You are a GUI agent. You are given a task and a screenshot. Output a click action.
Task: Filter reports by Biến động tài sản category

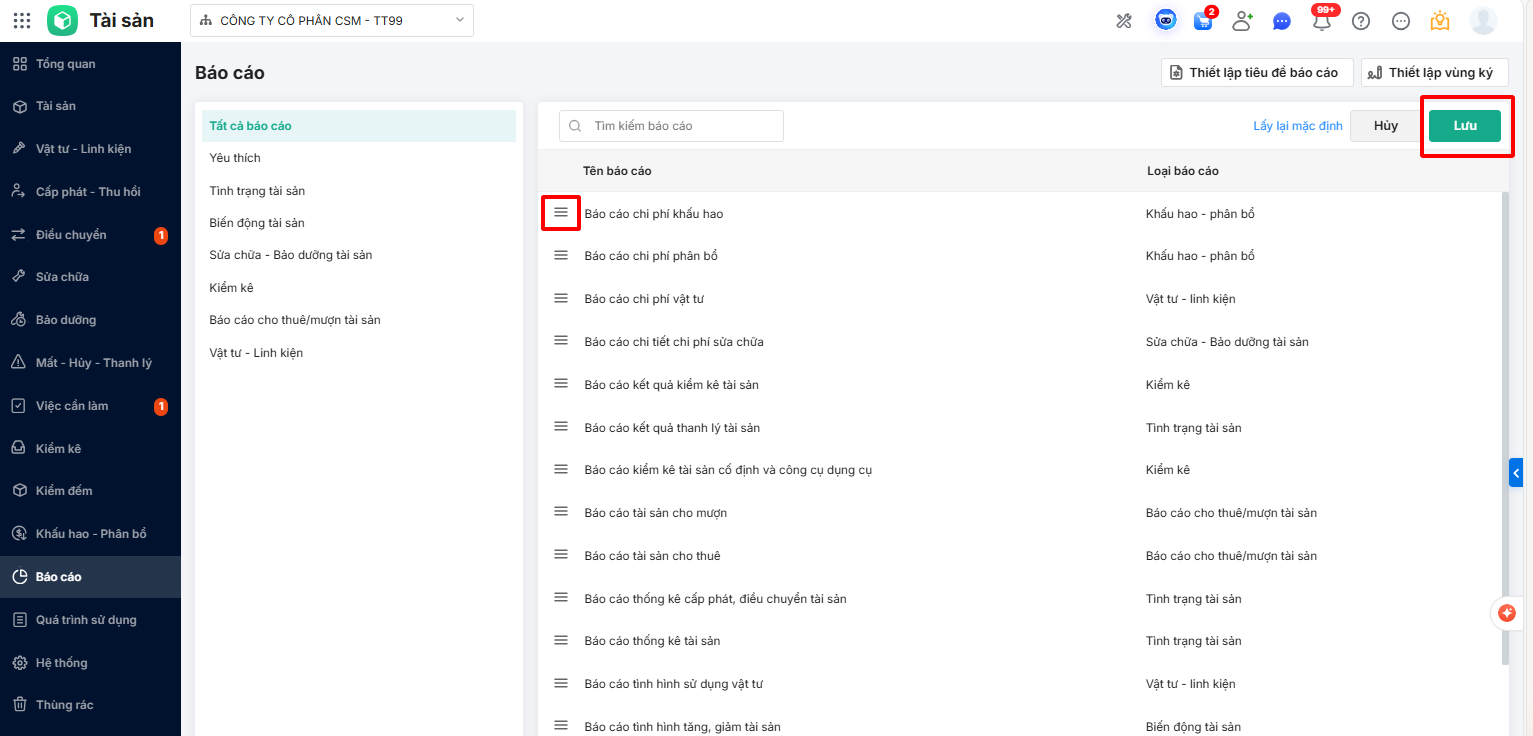359,223
